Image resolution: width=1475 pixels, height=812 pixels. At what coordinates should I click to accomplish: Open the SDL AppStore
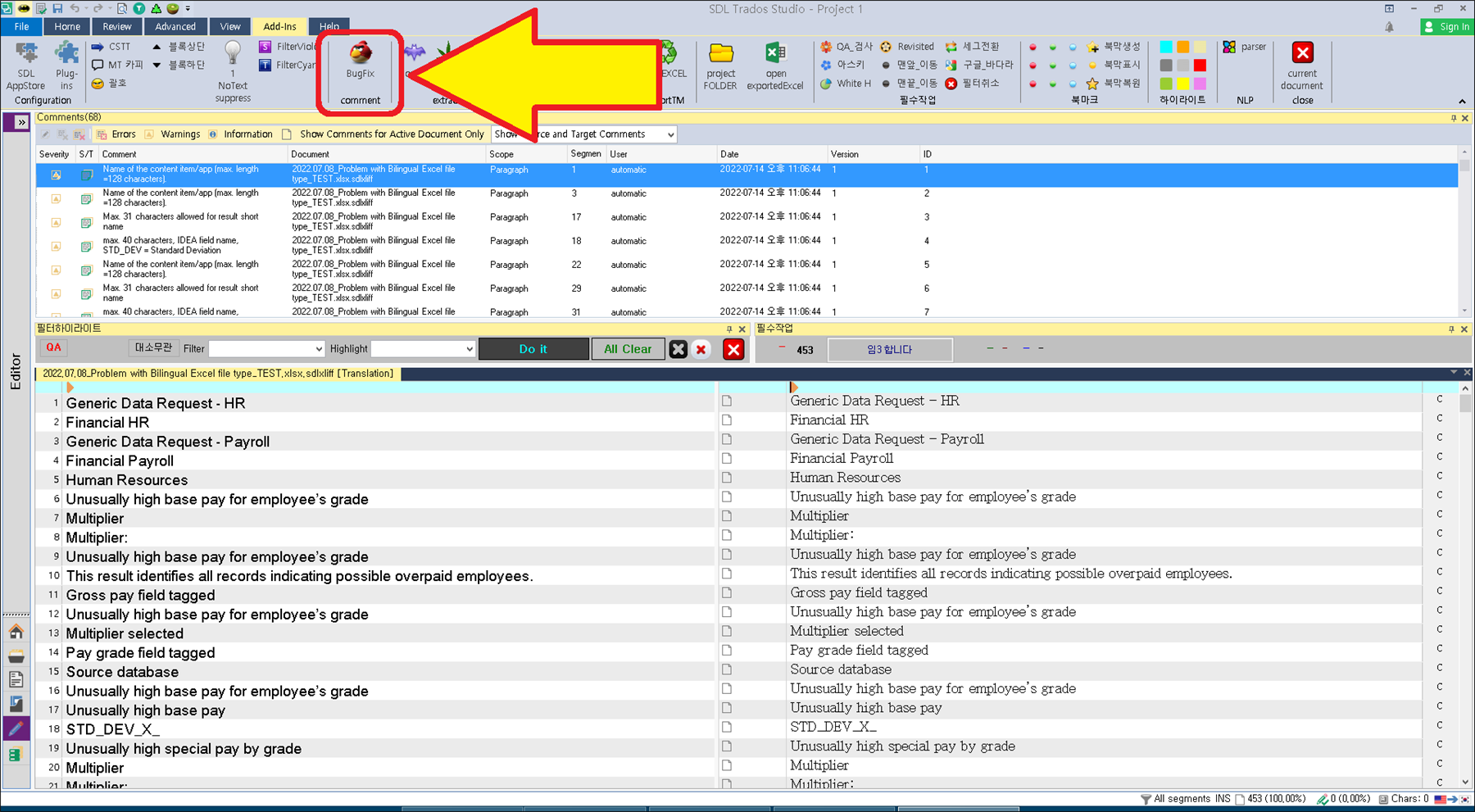pyautogui.click(x=25, y=66)
